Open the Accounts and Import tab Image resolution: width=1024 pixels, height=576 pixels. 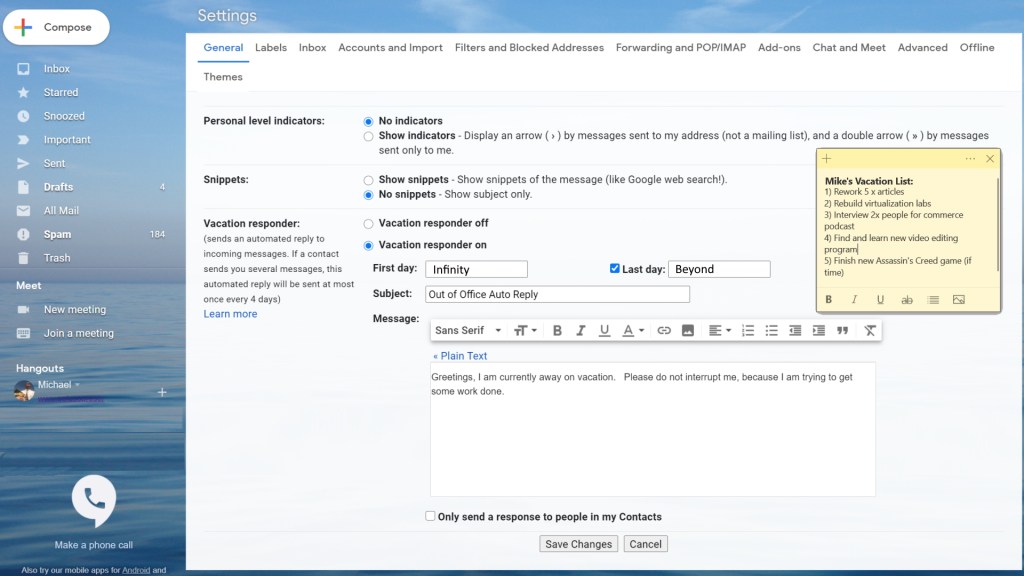[390, 48]
